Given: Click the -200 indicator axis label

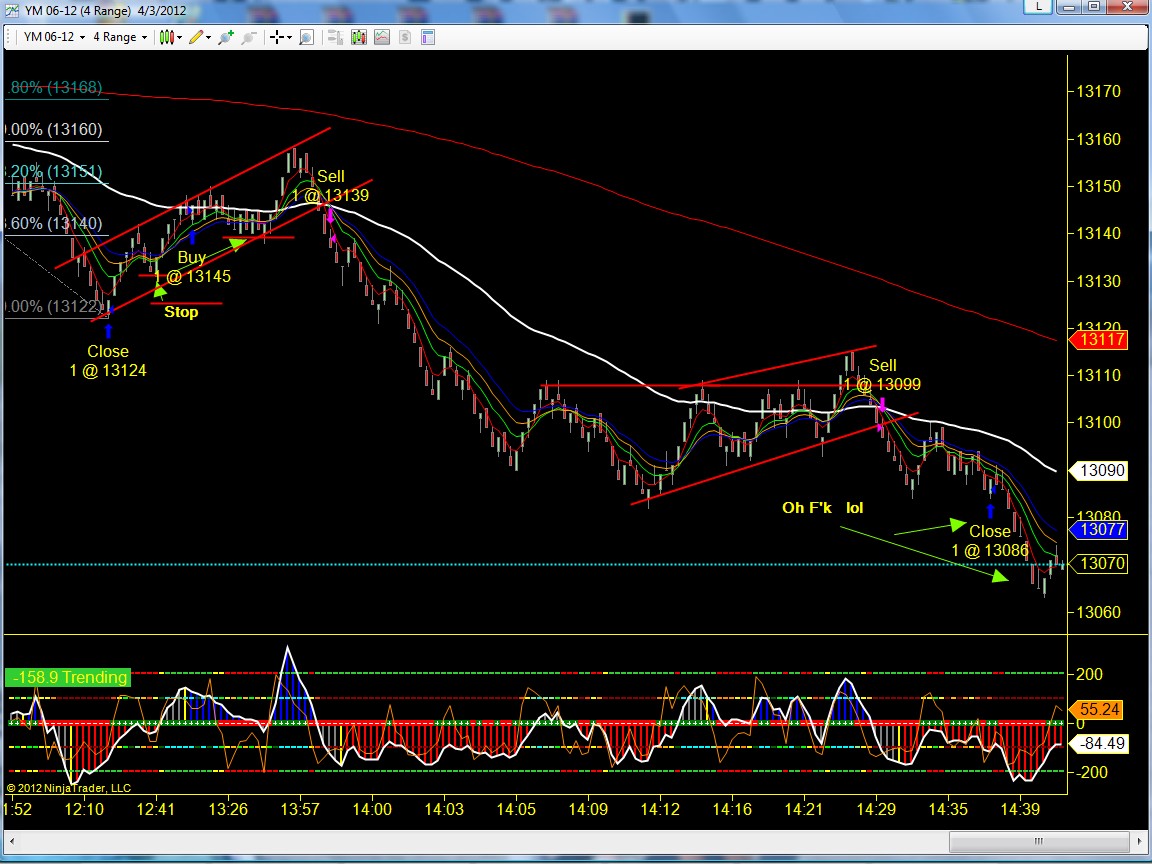Looking at the screenshot, I should click(1090, 773).
